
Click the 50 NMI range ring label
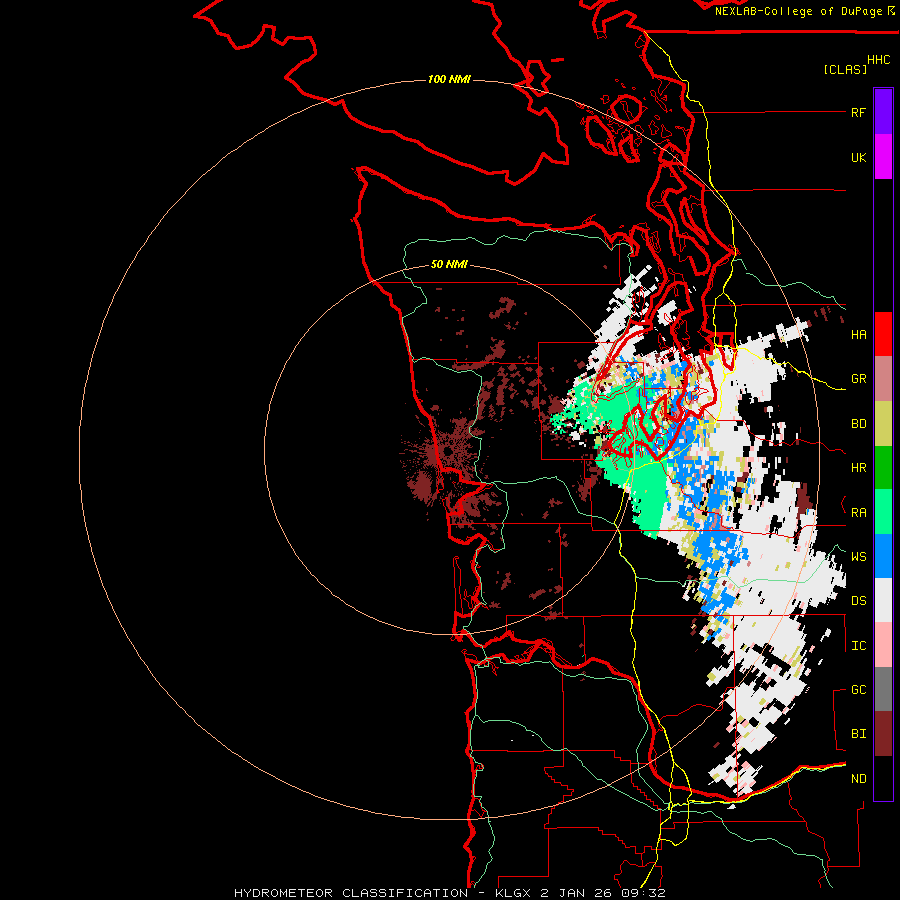click(x=449, y=264)
